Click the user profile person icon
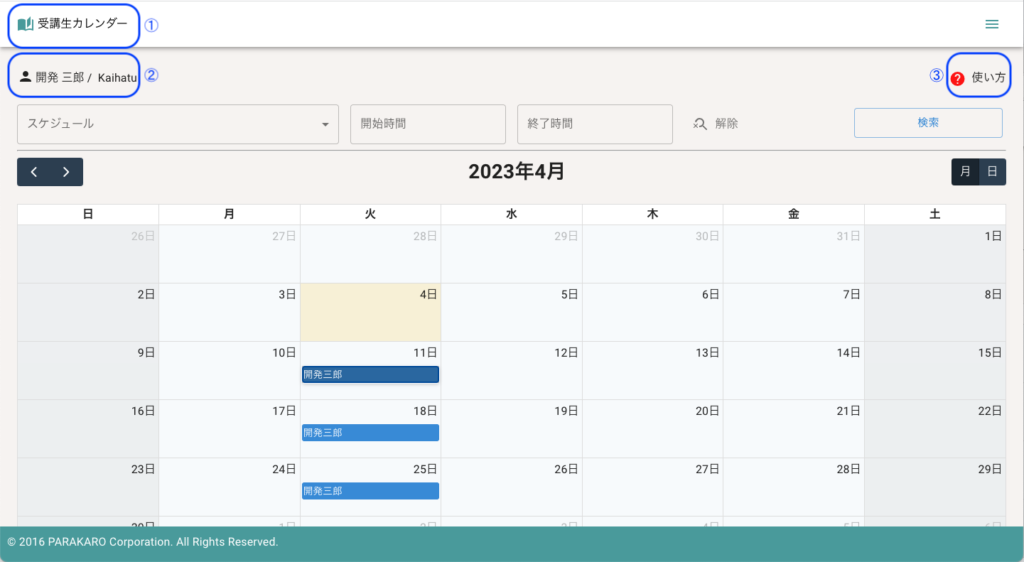The width and height of the screenshot is (1024, 562). click(25, 77)
